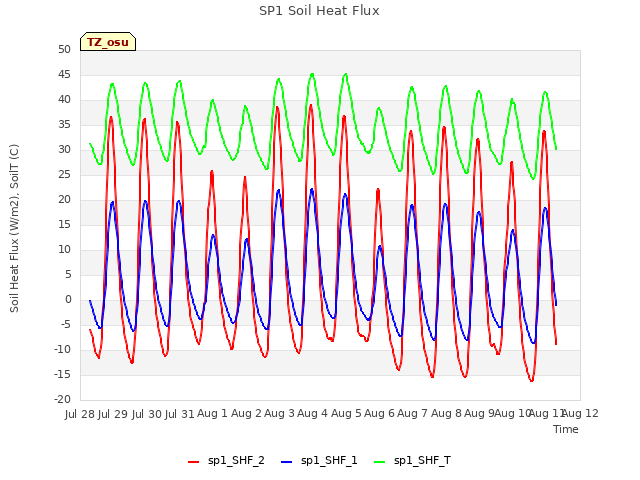The image size is (640, 480).
Task: Toggle the sp1_SHF_2 legend entry
Action: tap(226, 461)
